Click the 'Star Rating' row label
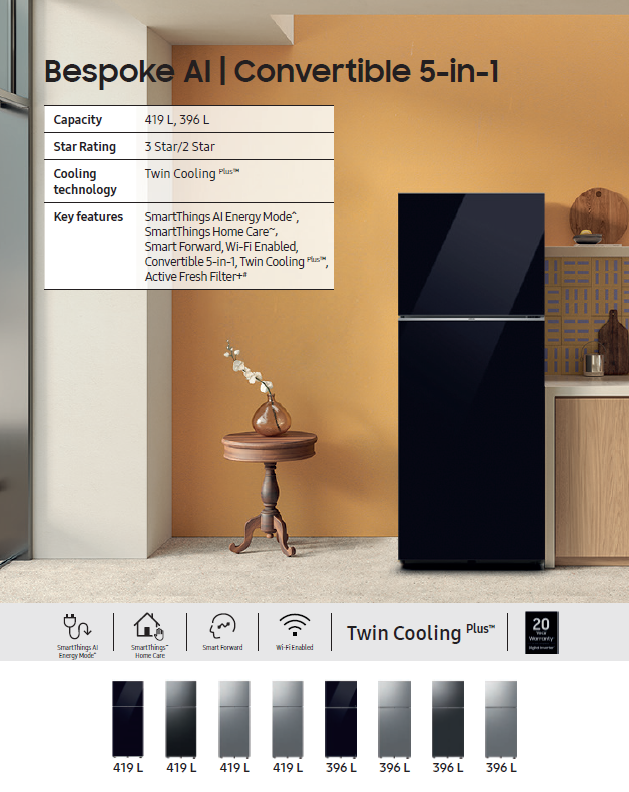The image size is (629, 792). coord(84,146)
